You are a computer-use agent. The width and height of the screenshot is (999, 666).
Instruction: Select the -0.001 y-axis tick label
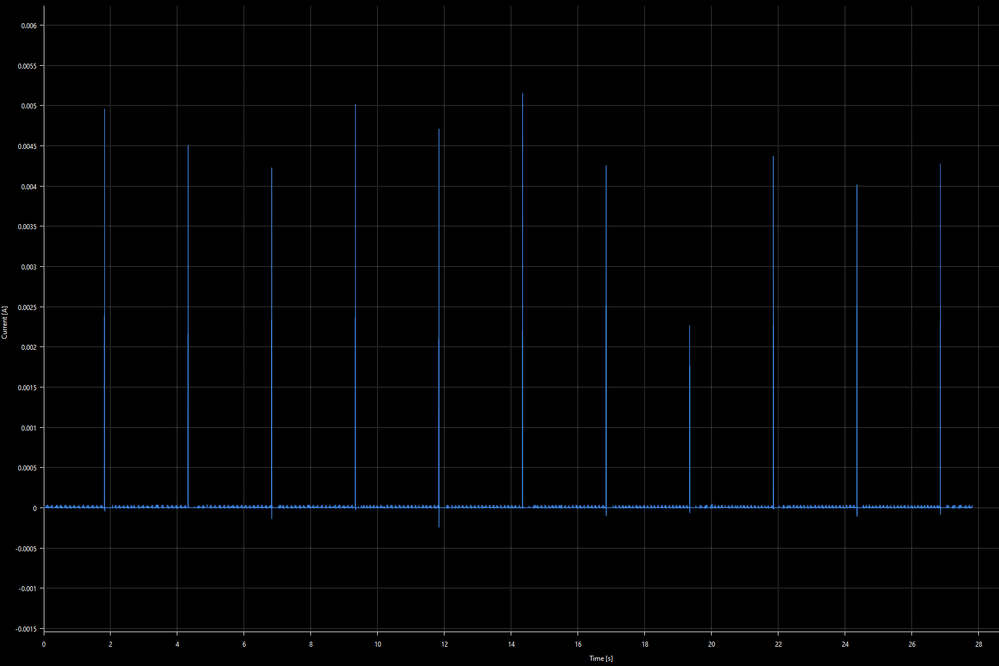[x=27, y=588]
